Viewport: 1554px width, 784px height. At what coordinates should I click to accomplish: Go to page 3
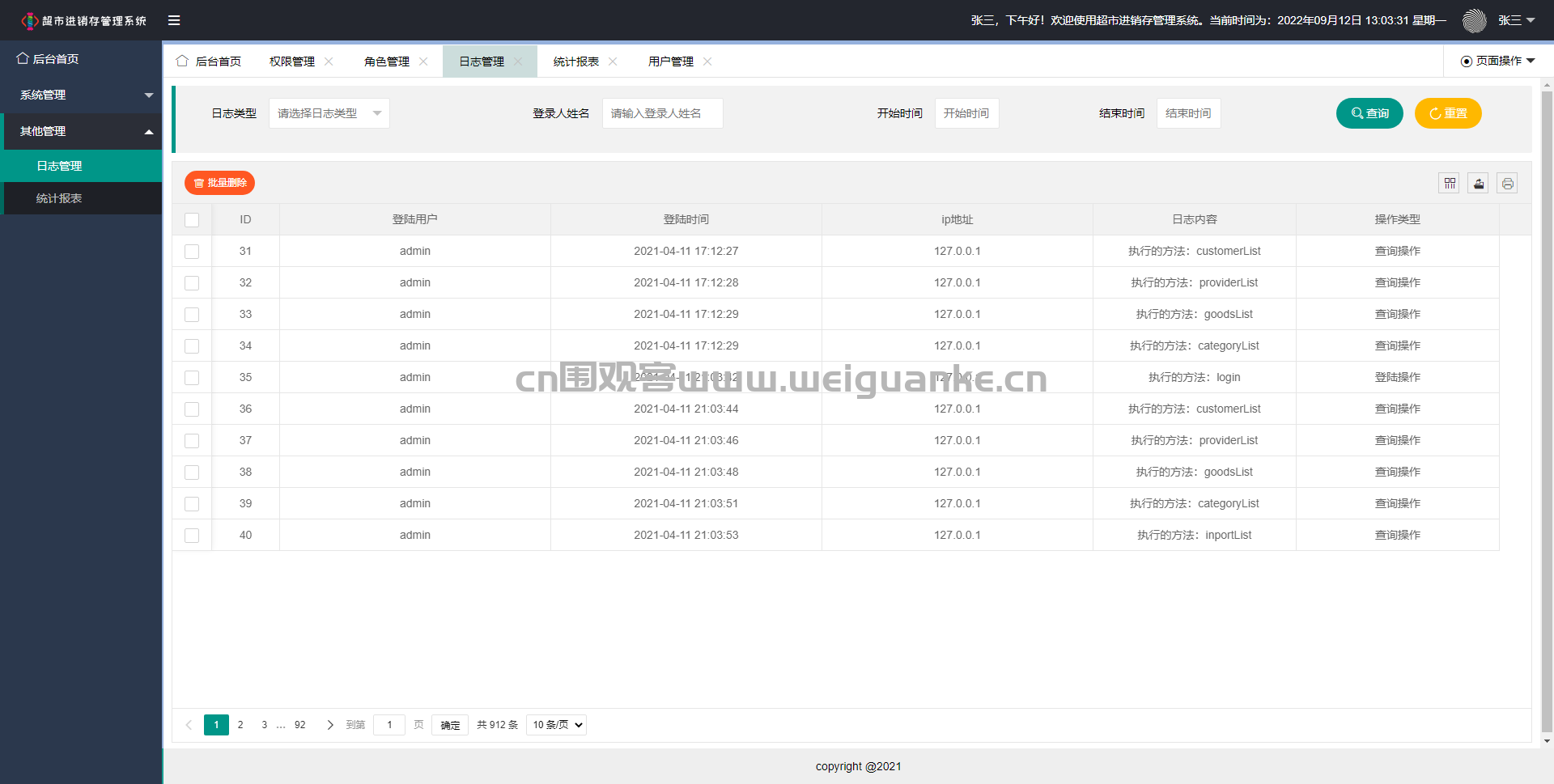264,725
